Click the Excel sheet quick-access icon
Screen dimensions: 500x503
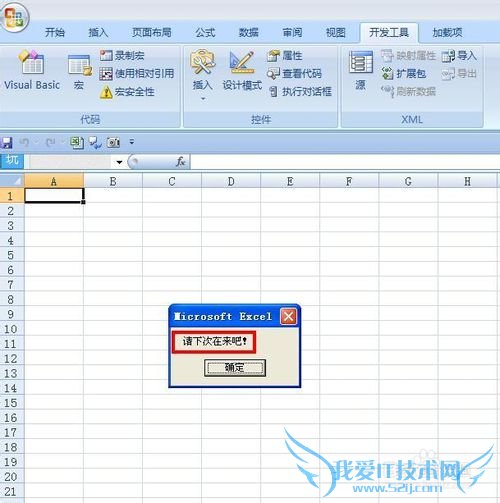click(77, 142)
